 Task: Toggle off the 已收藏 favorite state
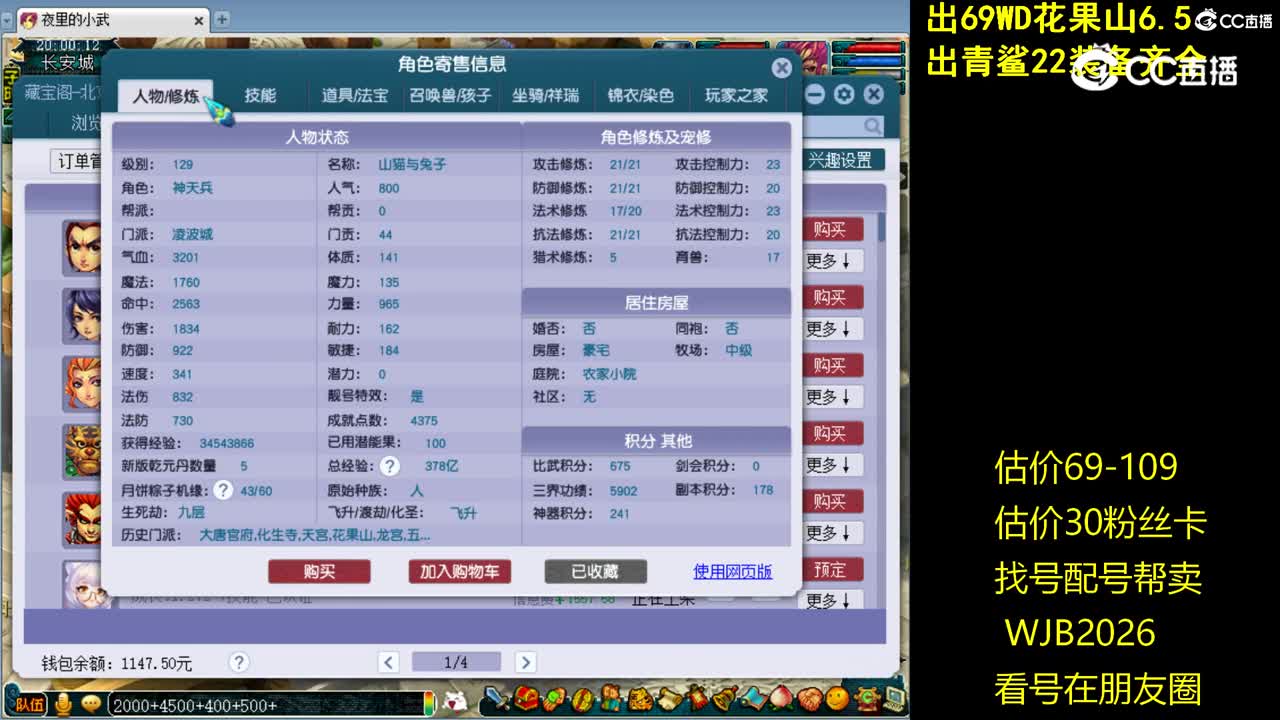click(595, 570)
